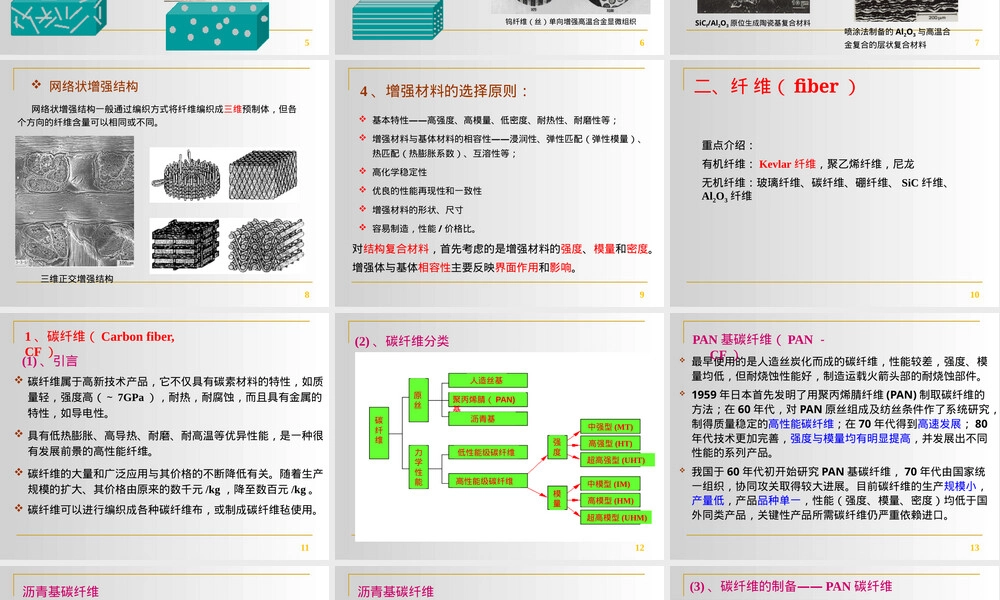This screenshot has height=600, width=1000.
Task: Click the sentence starting 增强体与基体相容性
Action: tap(465, 267)
